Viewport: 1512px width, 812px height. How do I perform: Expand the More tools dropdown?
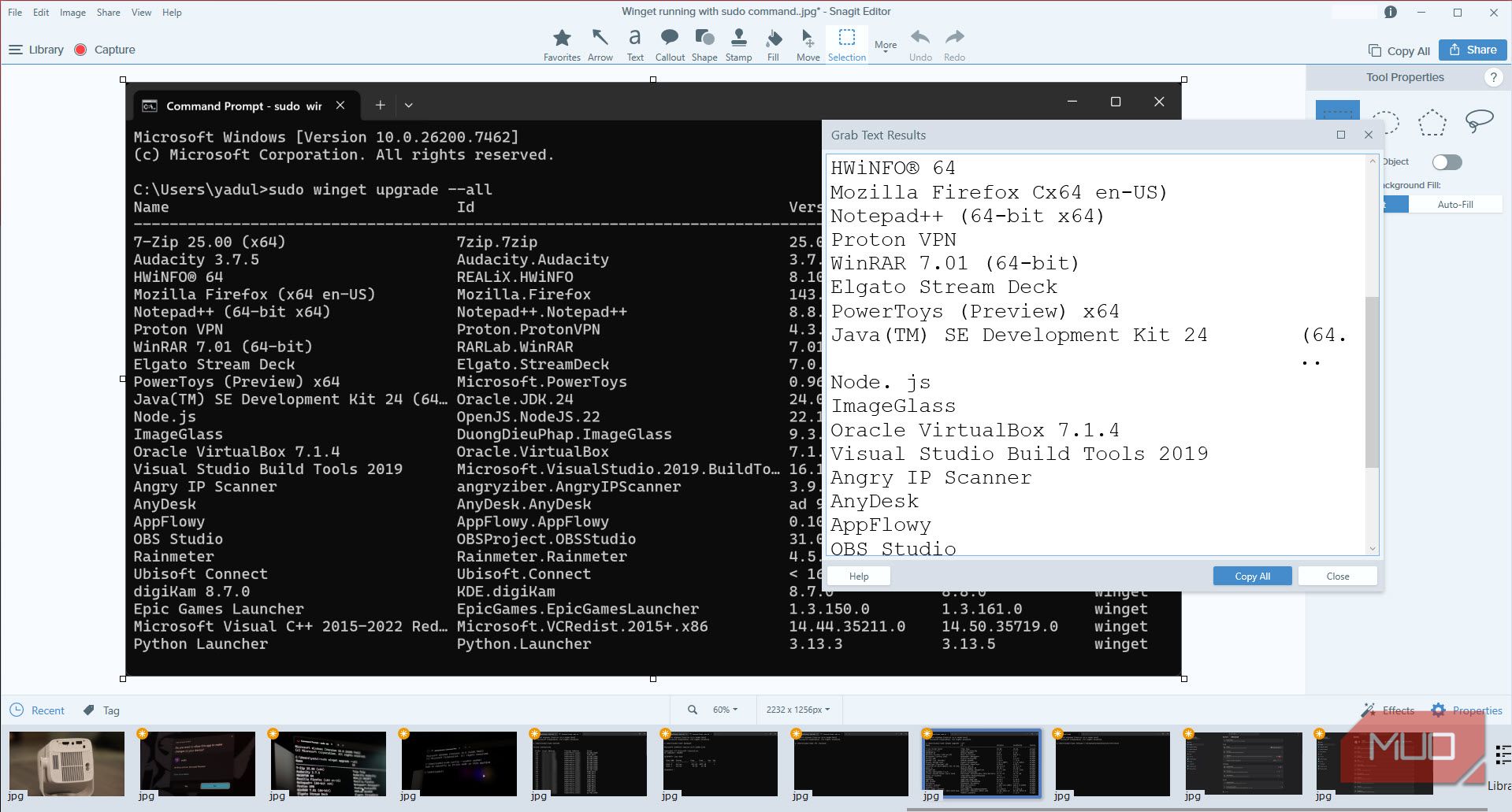tap(886, 46)
